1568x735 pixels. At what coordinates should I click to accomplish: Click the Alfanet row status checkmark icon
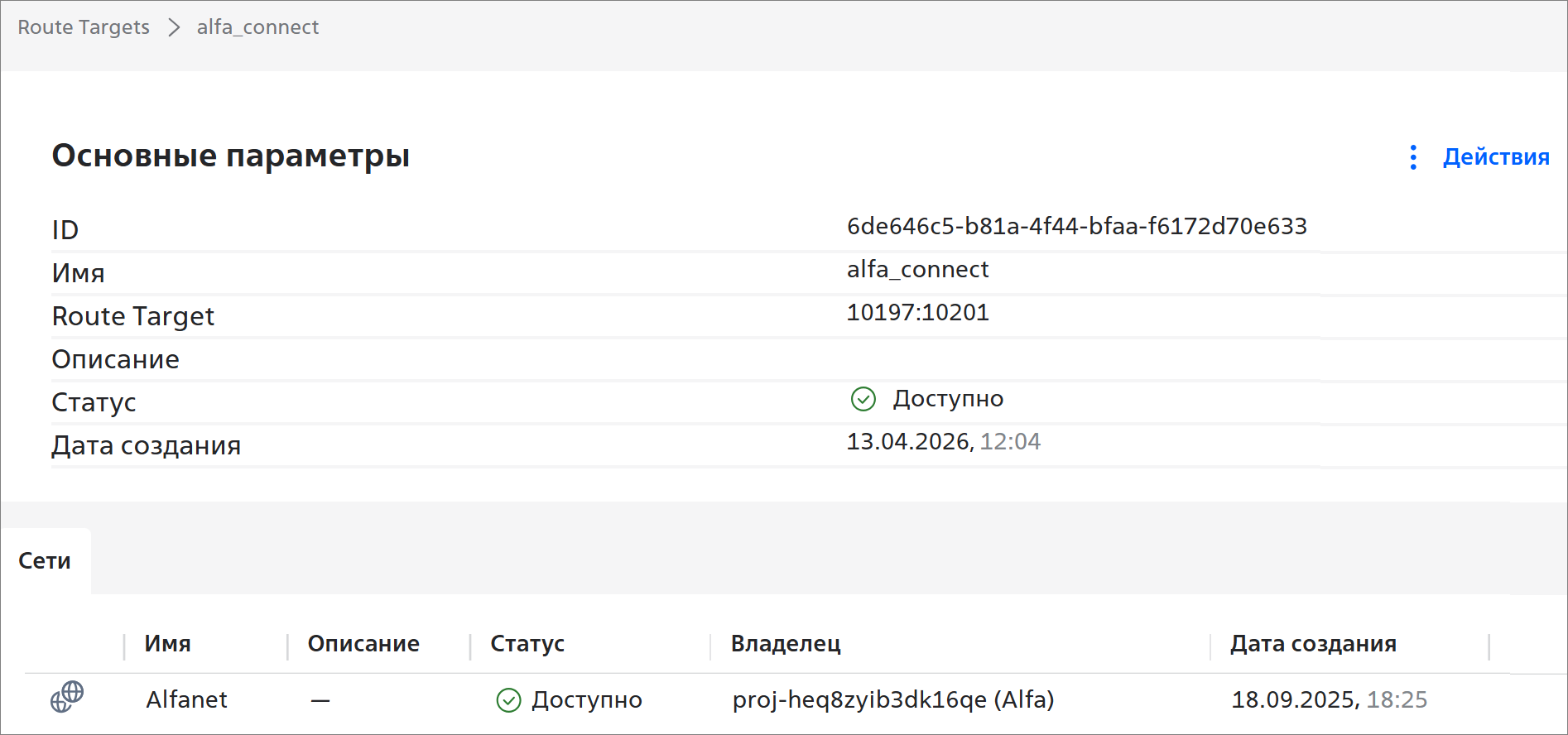(x=508, y=700)
